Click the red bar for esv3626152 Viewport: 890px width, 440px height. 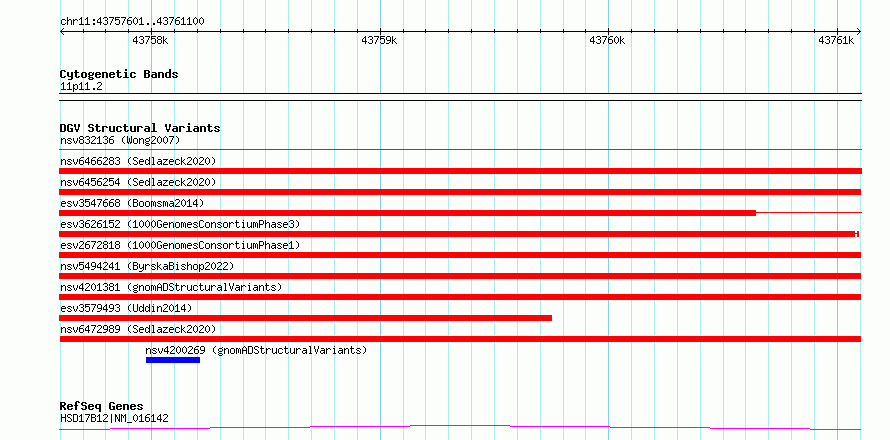459,234
